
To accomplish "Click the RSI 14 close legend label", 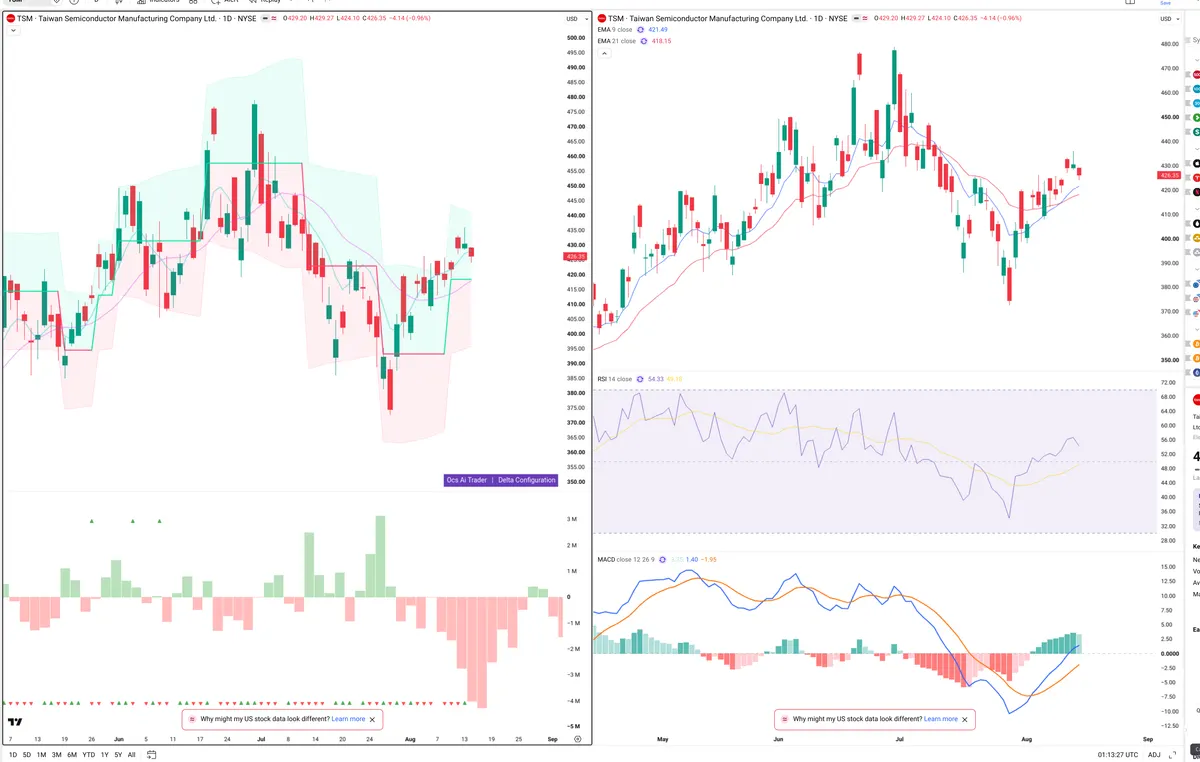I will pyautogui.click(x=615, y=379).
